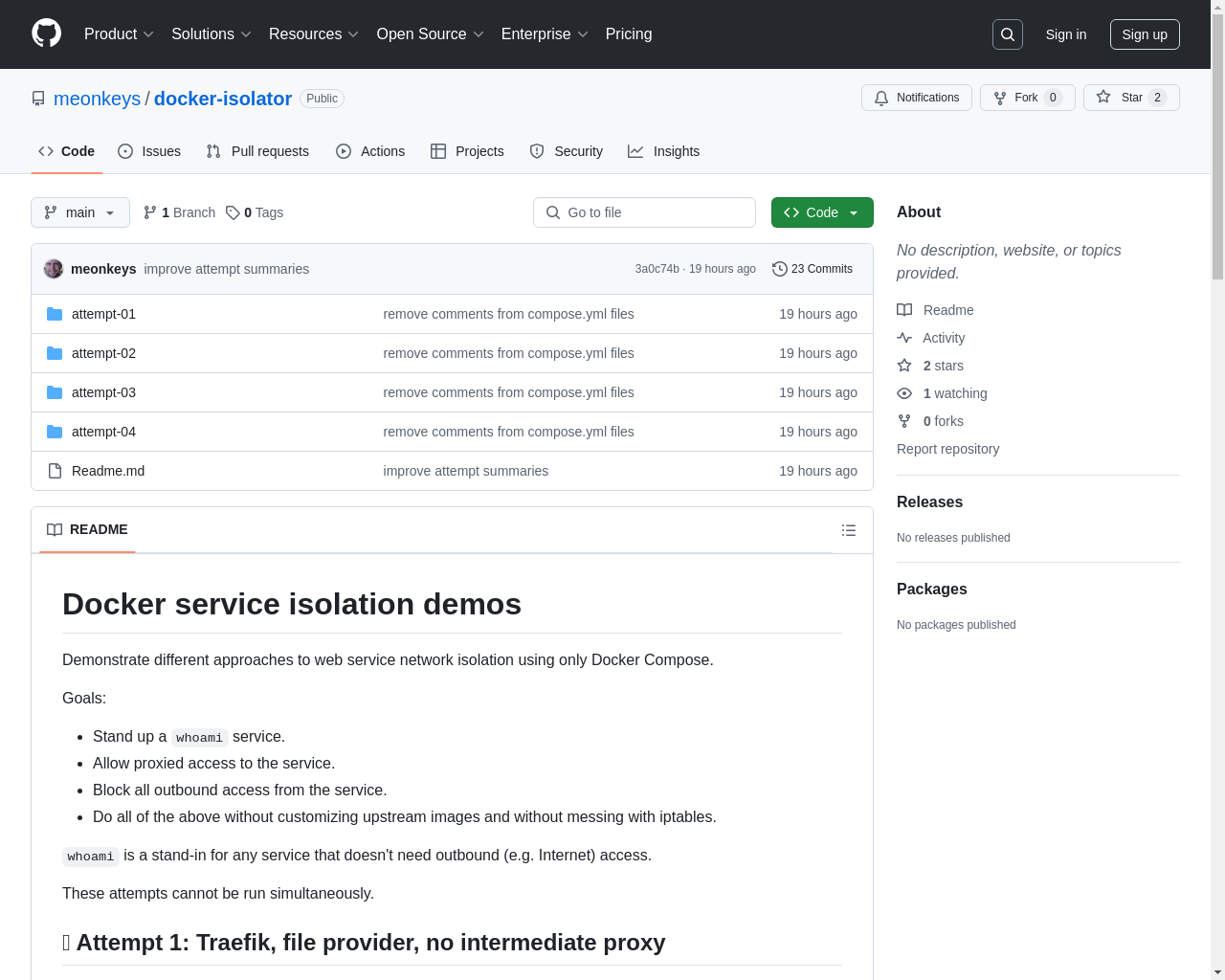
Task: Click the Sign up button
Action: pyautogui.click(x=1145, y=34)
